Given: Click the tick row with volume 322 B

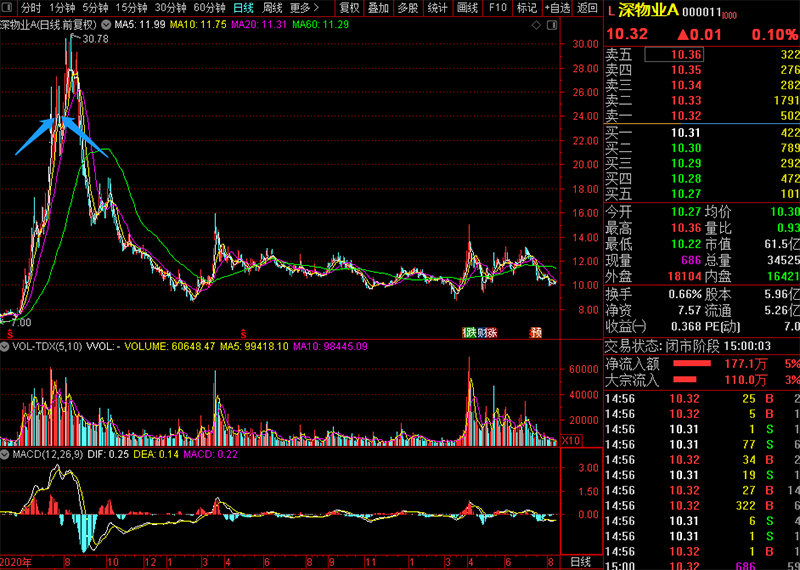Looking at the screenshot, I should point(702,506).
